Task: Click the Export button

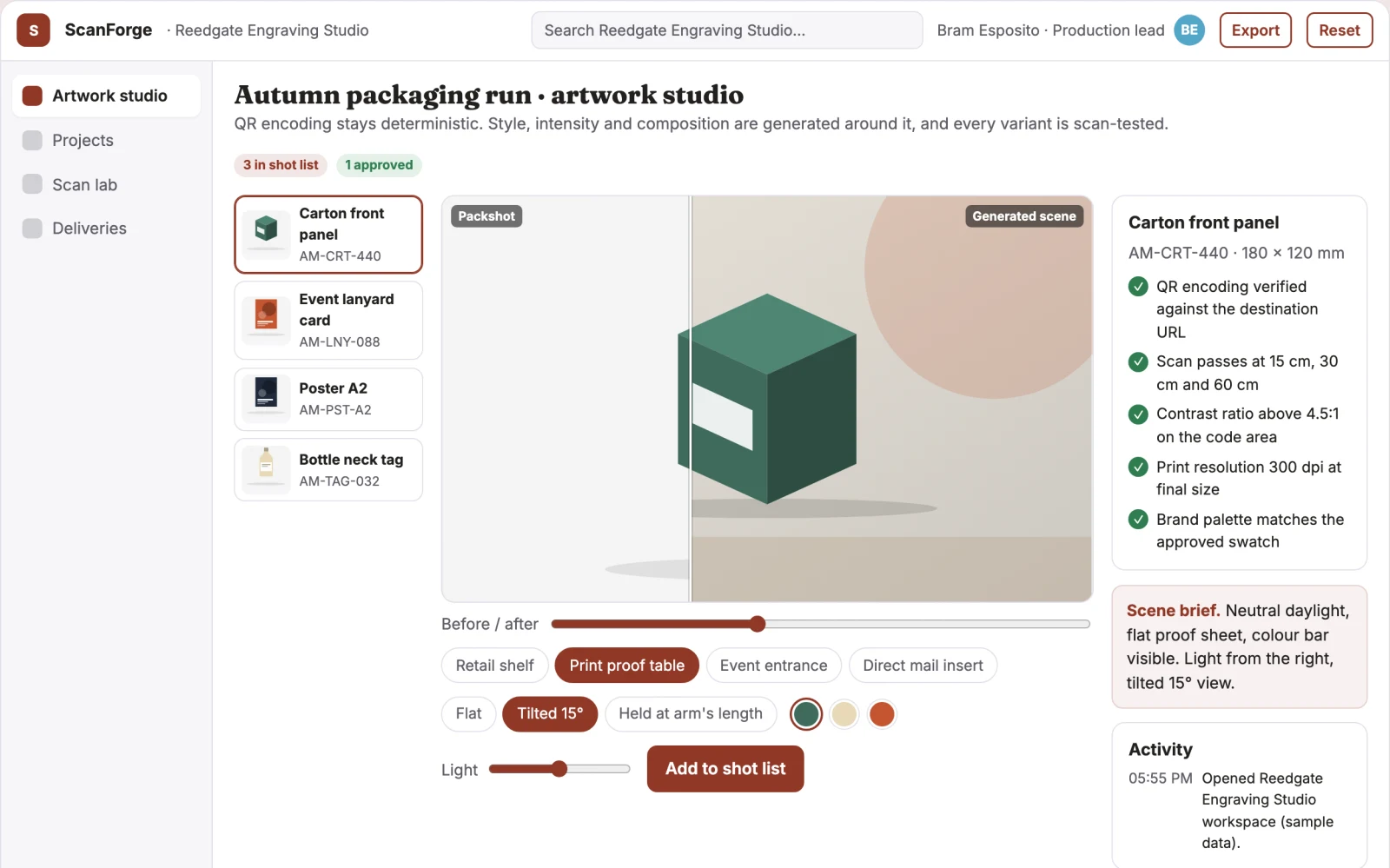Action: [x=1255, y=30]
